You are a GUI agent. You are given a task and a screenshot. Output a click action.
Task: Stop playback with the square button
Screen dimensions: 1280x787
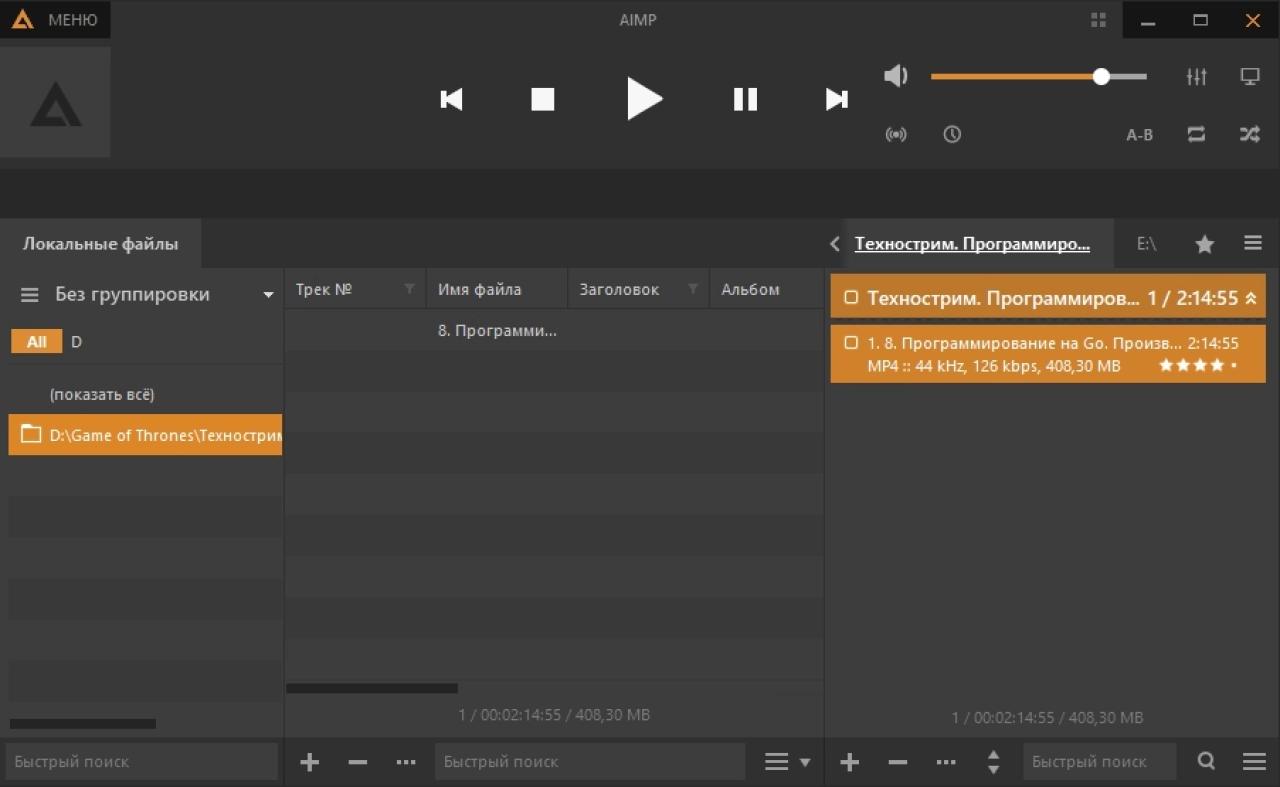coord(543,99)
